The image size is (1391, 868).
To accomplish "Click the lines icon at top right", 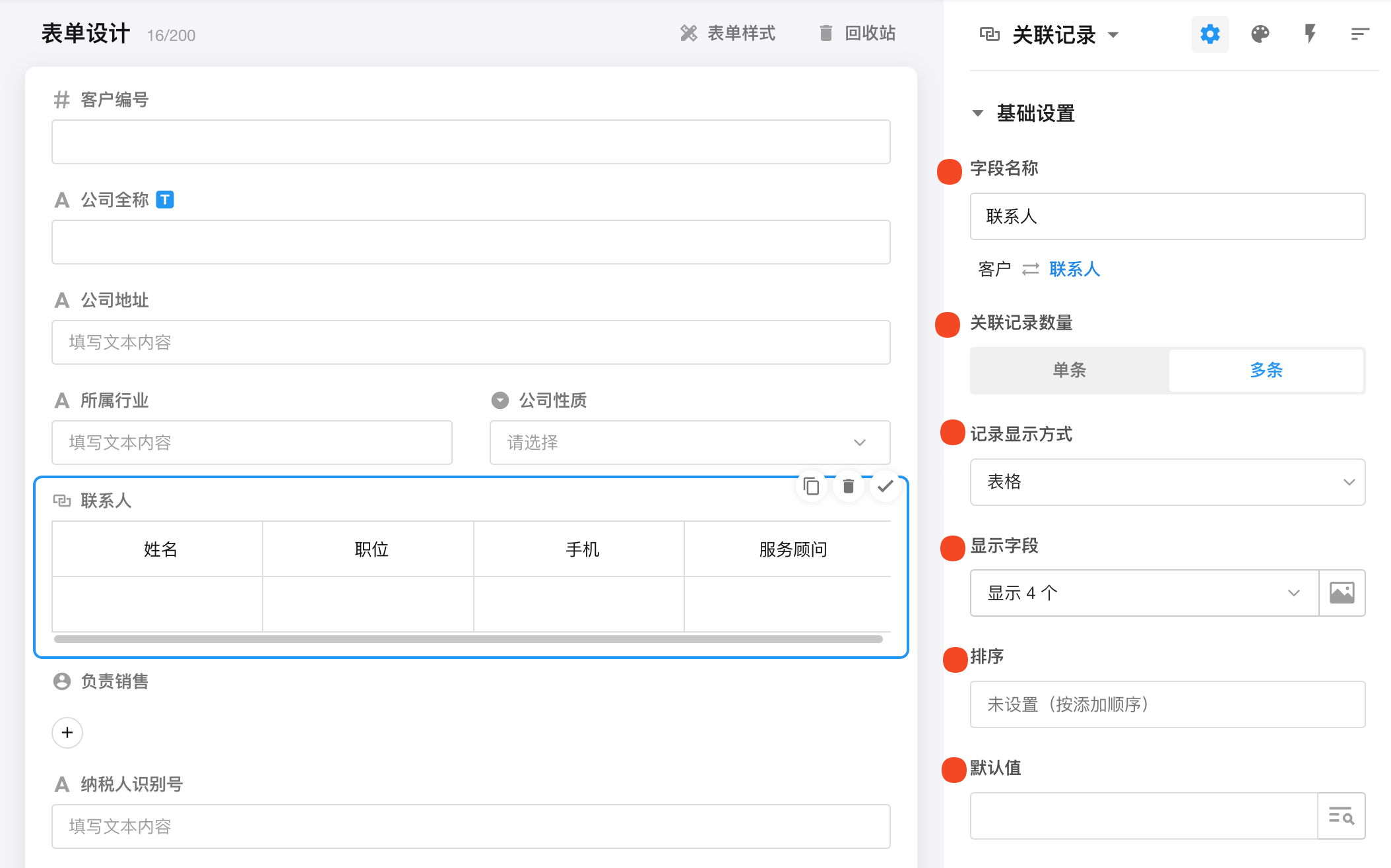I will [x=1359, y=34].
